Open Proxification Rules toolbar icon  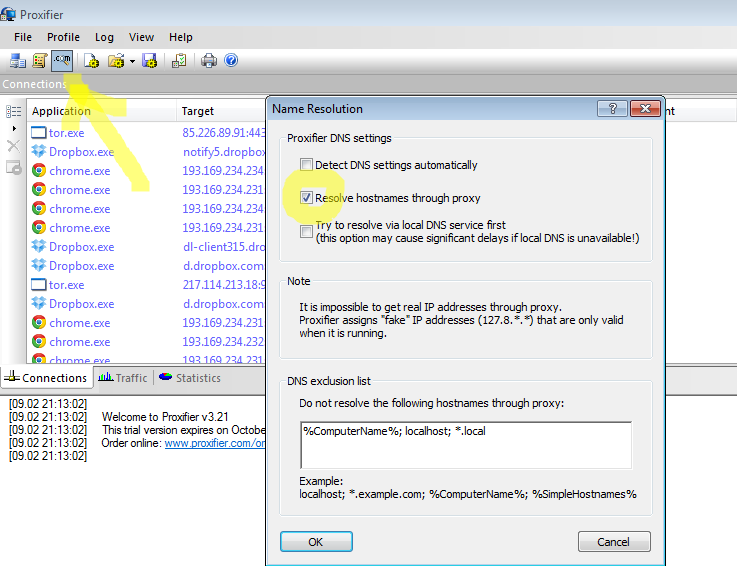pos(40,61)
